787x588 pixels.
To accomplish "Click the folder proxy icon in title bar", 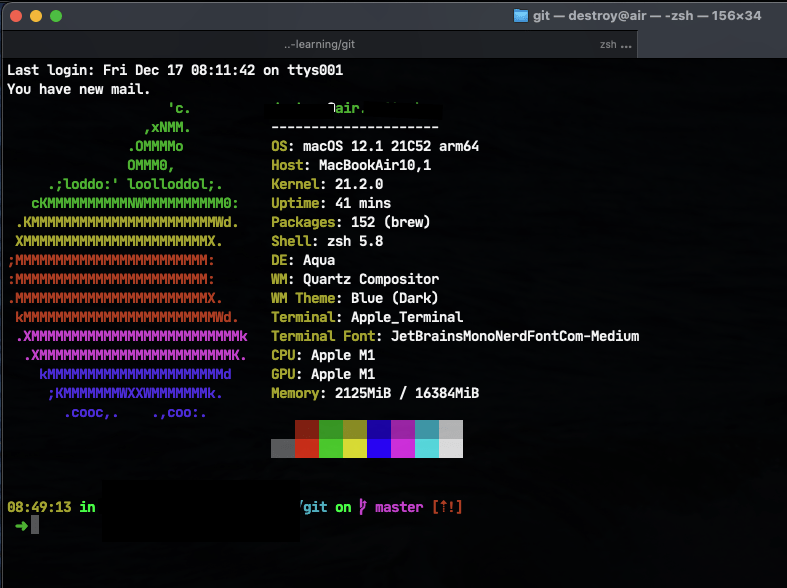I will [x=520, y=15].
